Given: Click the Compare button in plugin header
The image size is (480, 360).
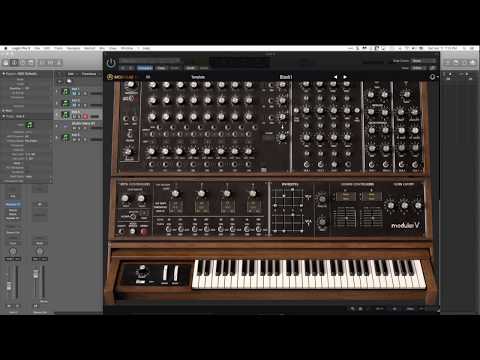Looking at the screenshot, I should click(145, 68).
